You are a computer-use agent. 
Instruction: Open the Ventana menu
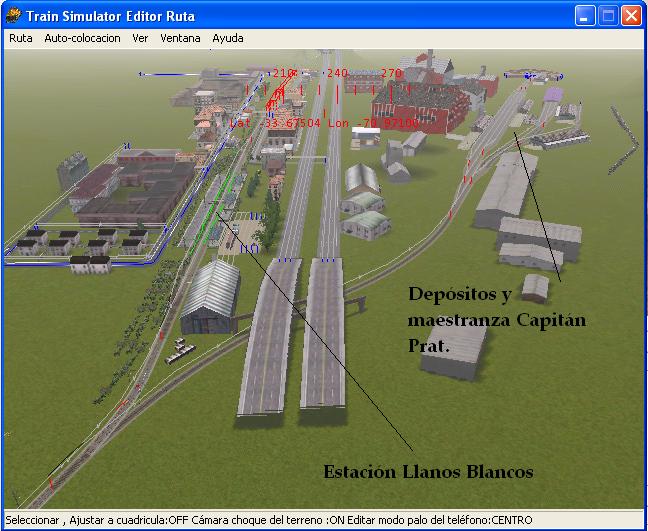(x=180, y=38)
